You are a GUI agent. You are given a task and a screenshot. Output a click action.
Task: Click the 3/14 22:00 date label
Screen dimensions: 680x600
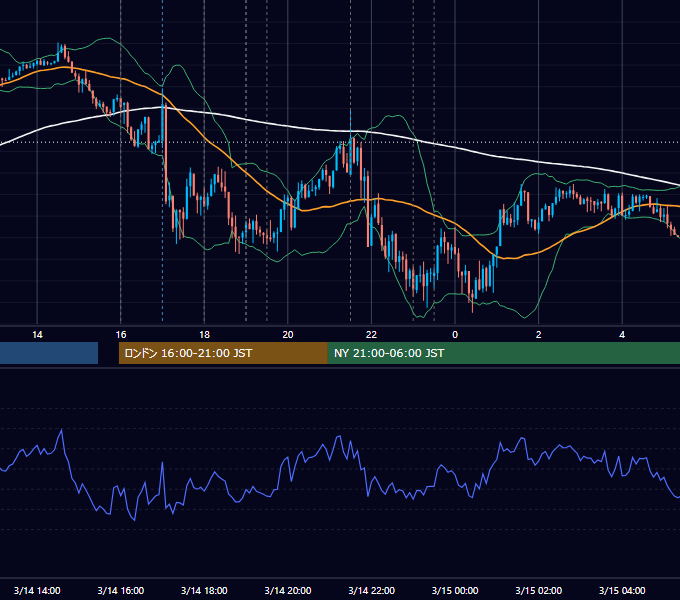372,590
